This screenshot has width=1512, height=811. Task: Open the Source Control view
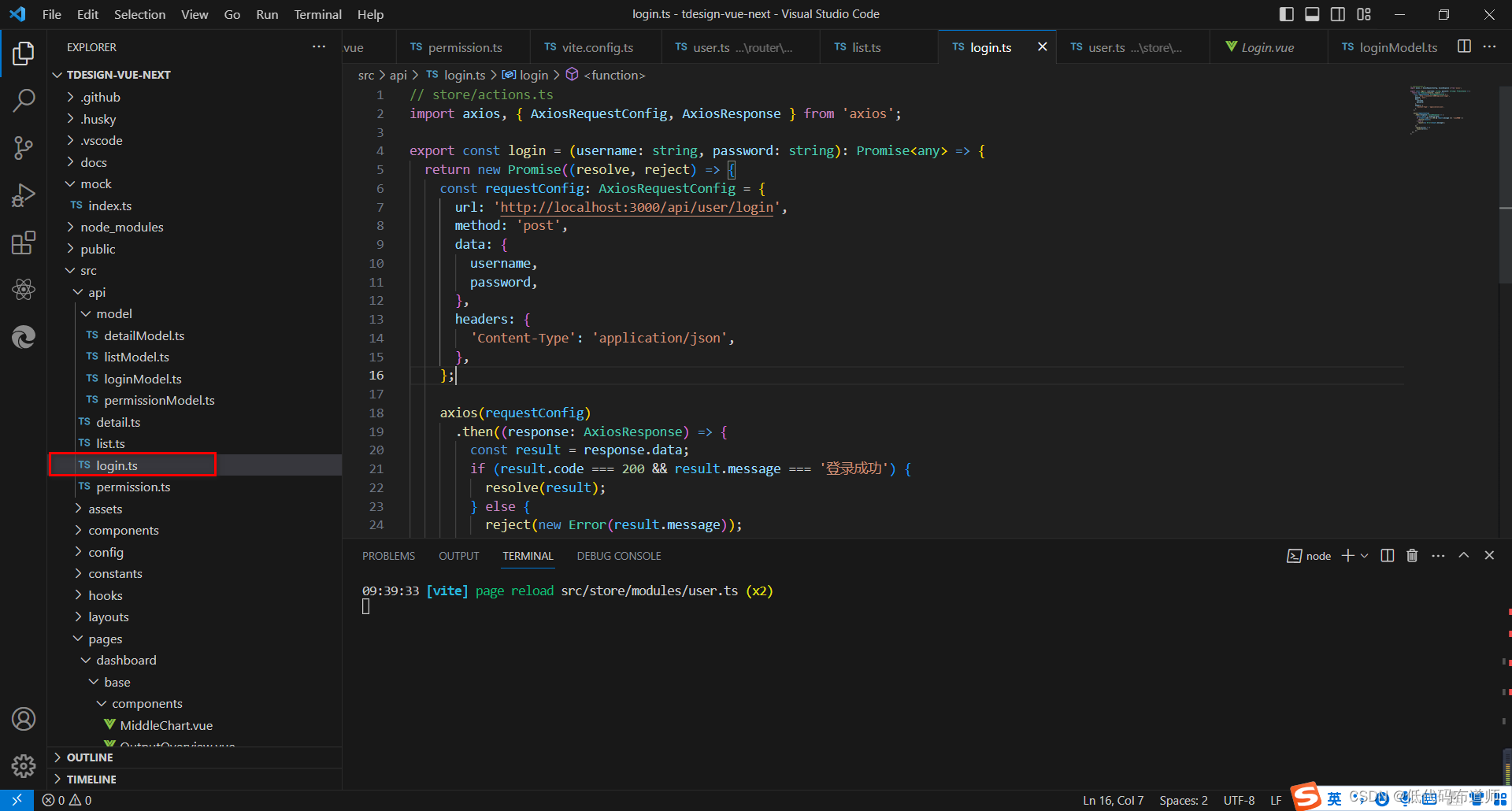[x=24, y=148]
